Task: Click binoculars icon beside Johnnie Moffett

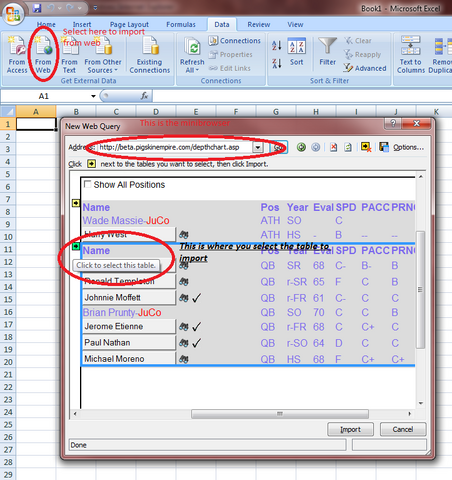Action: coord(183,297)
